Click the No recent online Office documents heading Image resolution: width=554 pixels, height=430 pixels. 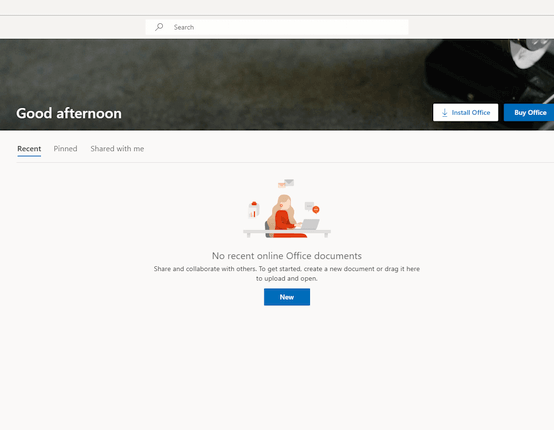point(287,256)
